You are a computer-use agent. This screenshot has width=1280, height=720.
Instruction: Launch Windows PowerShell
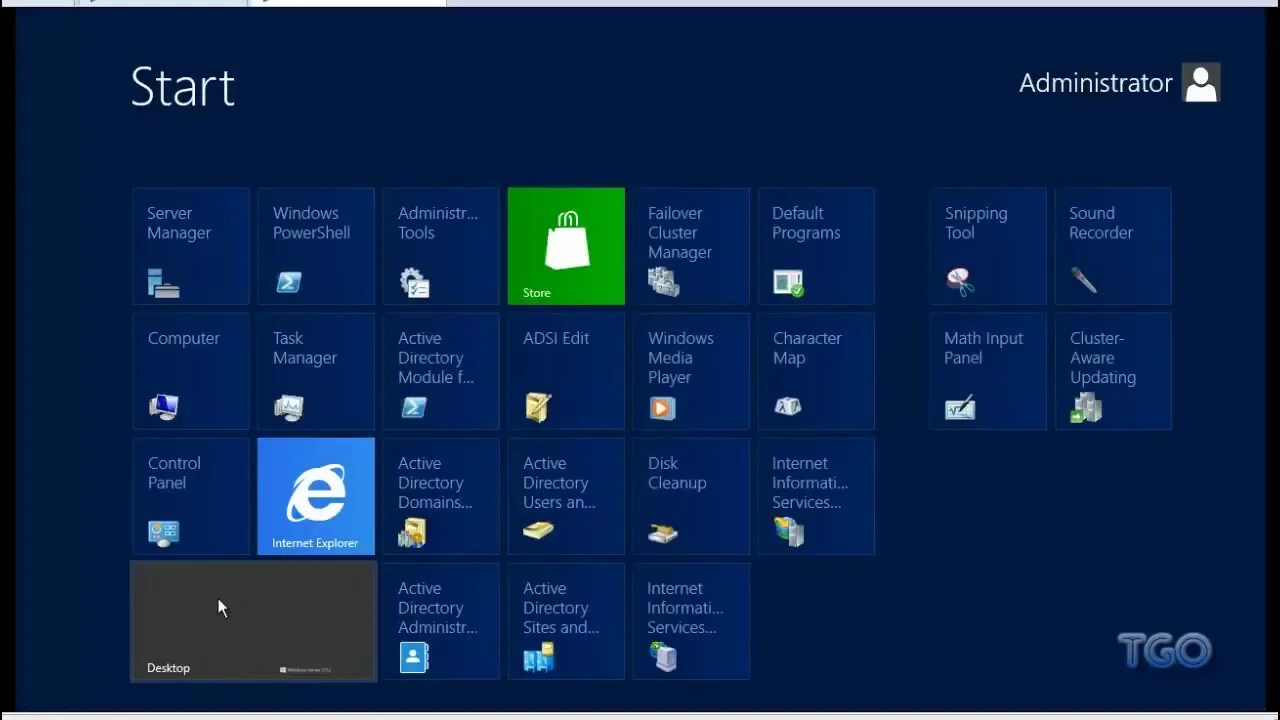coord(315,245)
